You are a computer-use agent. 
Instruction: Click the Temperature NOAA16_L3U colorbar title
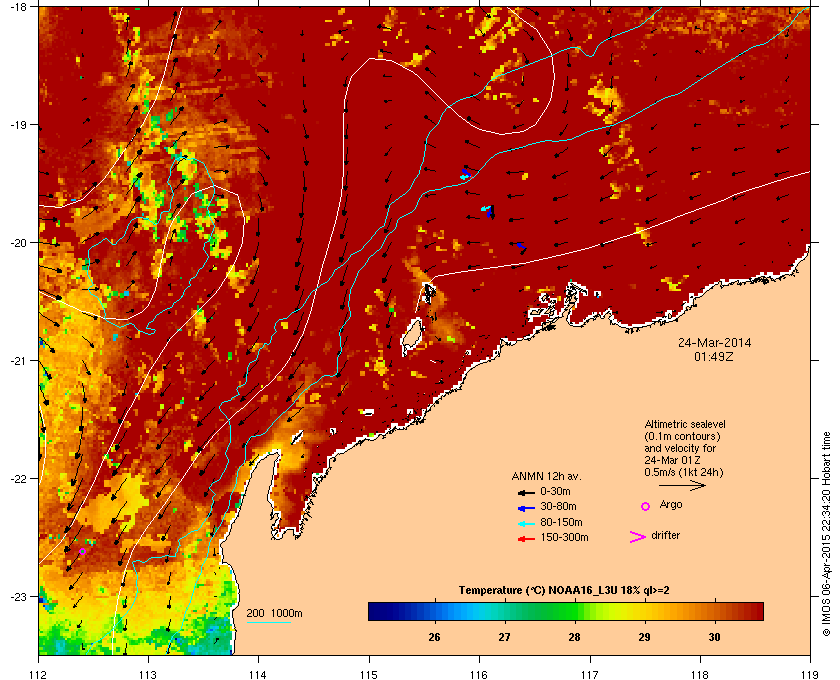564,591
